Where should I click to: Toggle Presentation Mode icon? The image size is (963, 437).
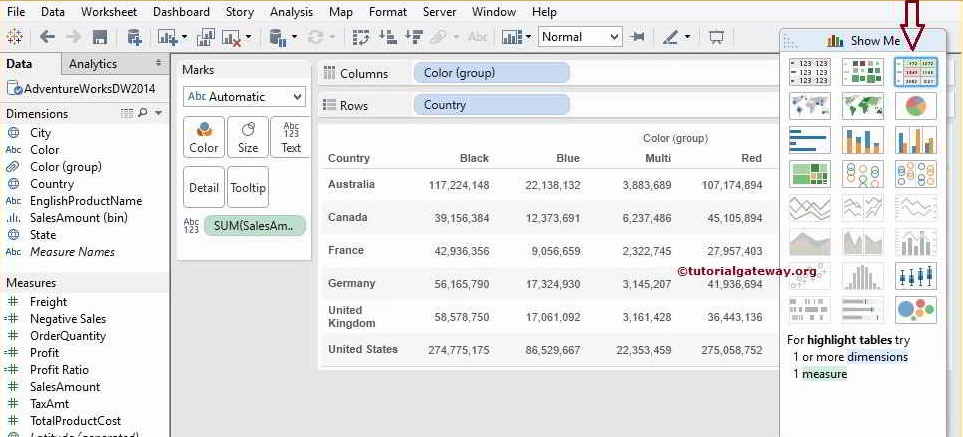point(715,37)
